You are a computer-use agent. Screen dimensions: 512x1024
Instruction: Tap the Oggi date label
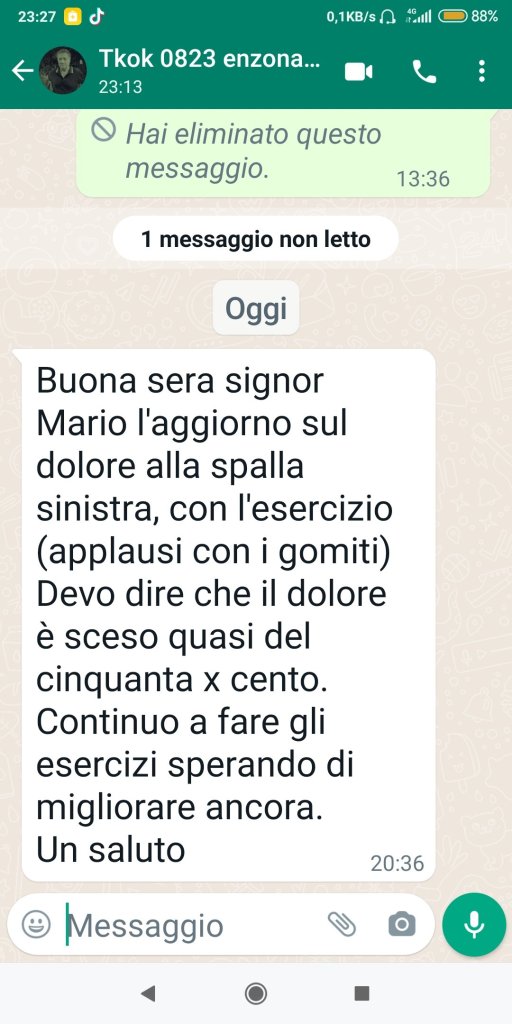pyautogui.click(x=256, y=308)
